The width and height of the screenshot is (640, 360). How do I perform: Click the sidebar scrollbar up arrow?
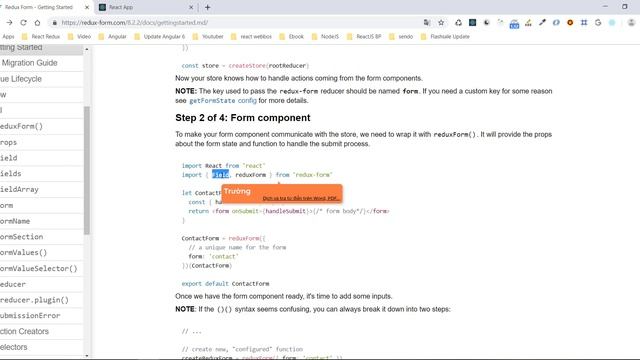point(87,49)
